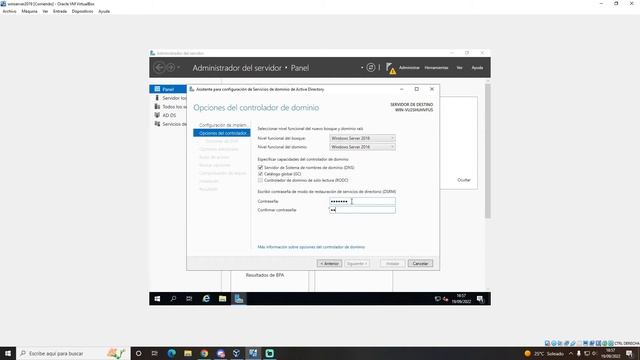Image resolution: width=640 pixels, height=360 pixels.
Task: Open host notification center icon
Action: (x=629, y=353)
